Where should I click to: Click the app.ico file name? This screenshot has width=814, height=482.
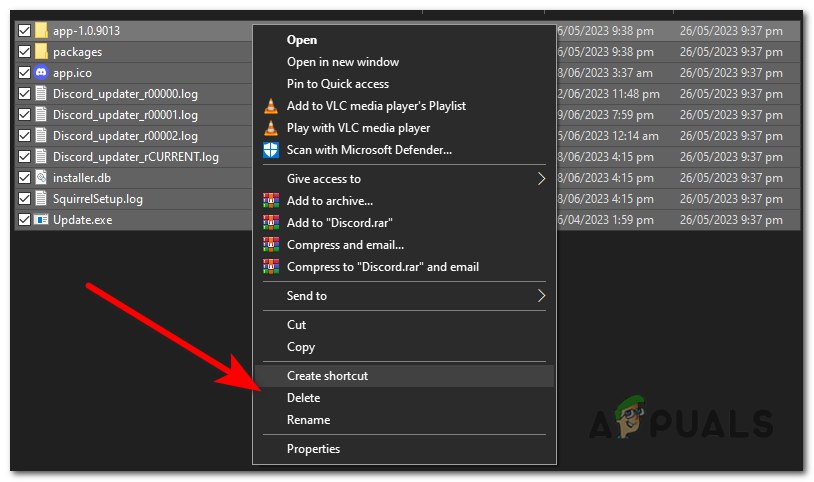coord(72,73)
